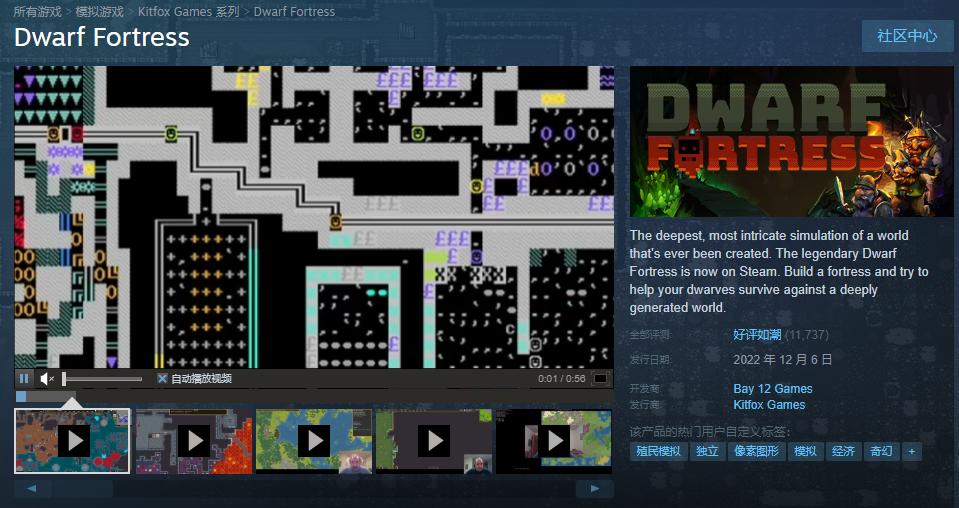Play the second thumbnail with lava map
959x508 pixels.
pyautogui.click(x=194, y=441)
